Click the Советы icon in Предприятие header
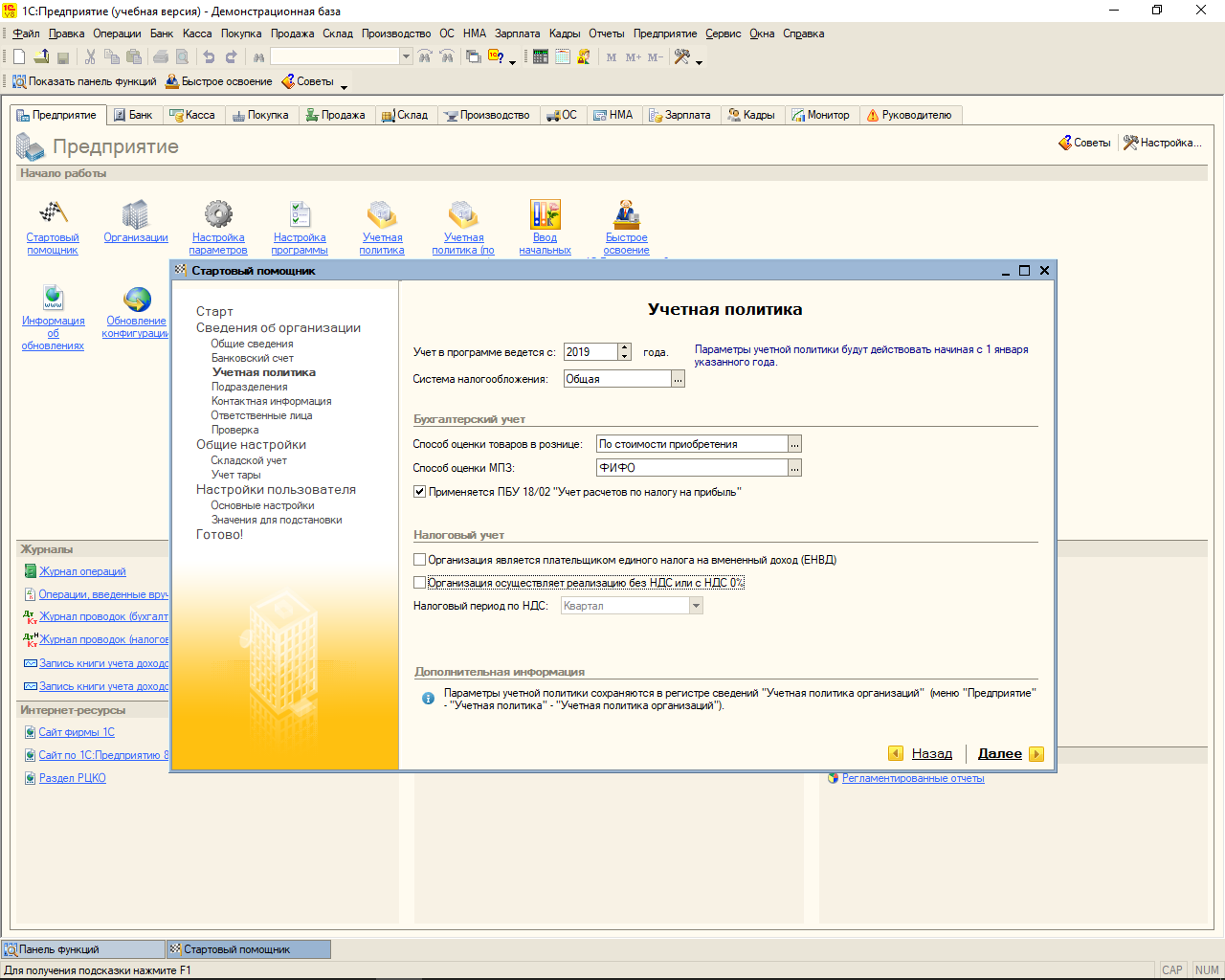Viewport: 1225px width, 980px height. (x=1065, y=143)
